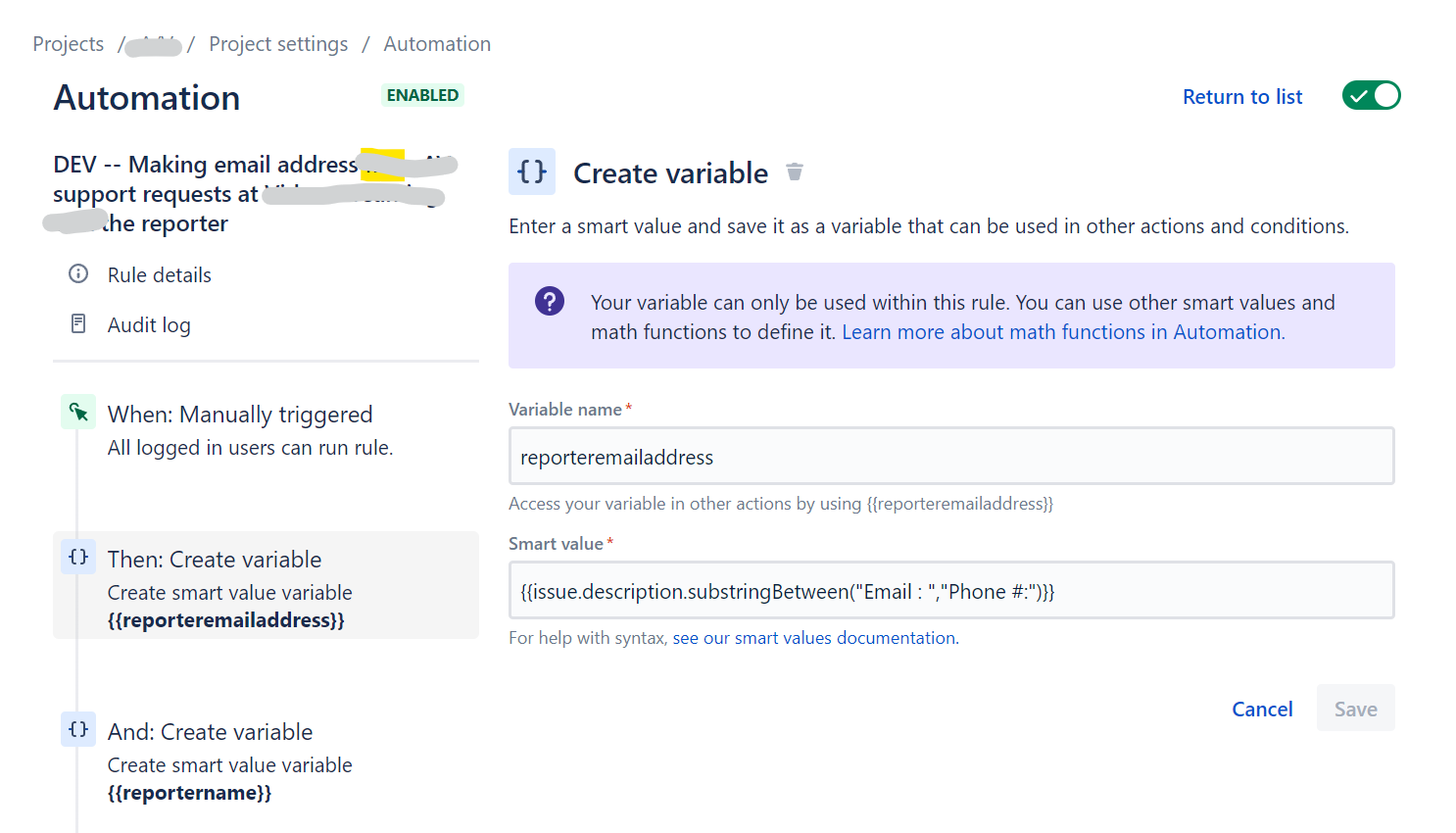Image resolution: width=1456 pixels, height=833 pixels.
Task: Click the Audit log document icon
Action: 78,324
